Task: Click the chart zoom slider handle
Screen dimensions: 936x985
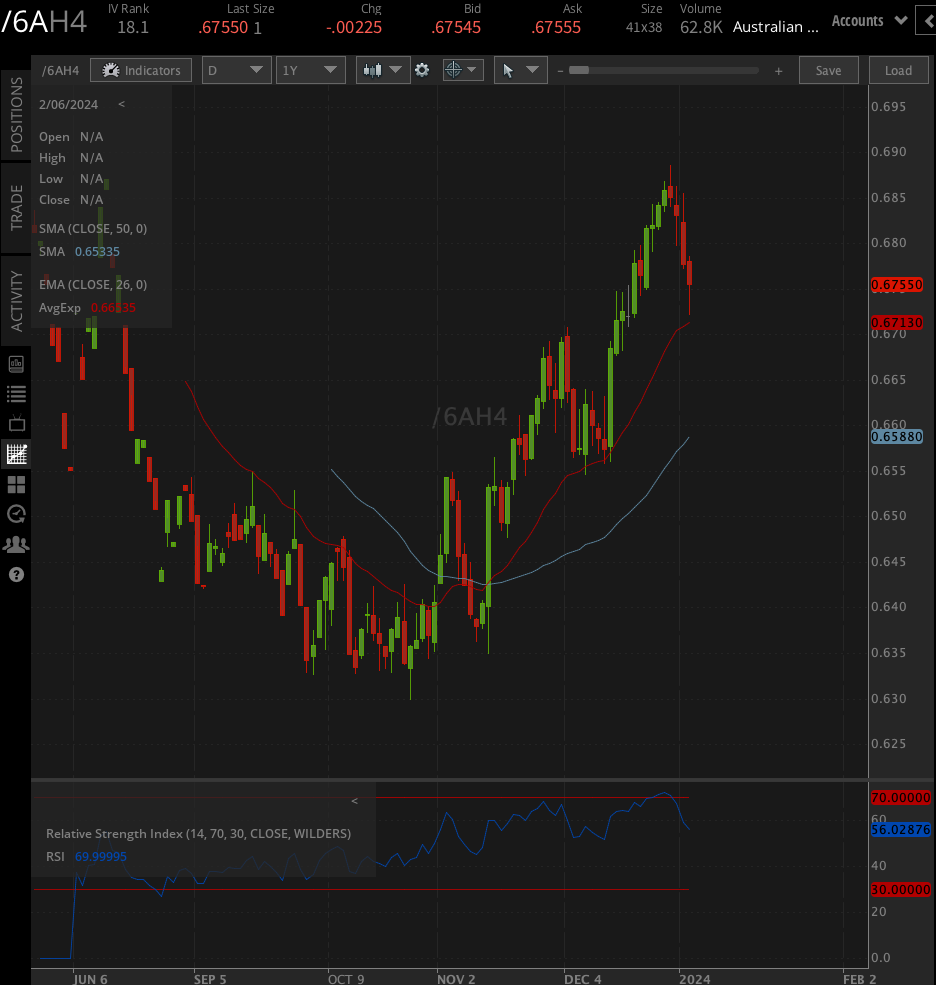Action: coord(579,70)
